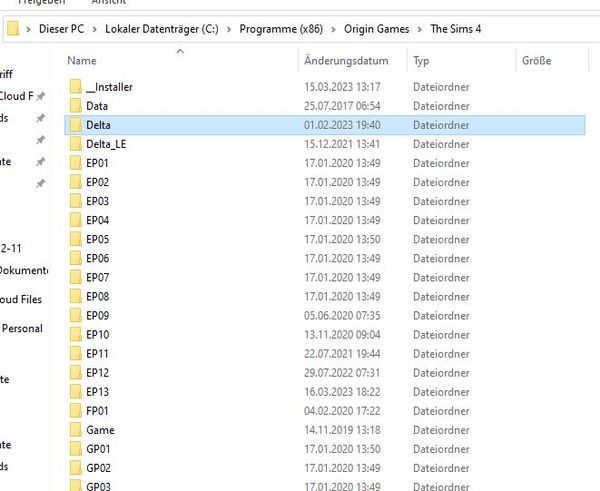Open the Ansicht ribbon tab
The height and width of the screenshot is (491, 600).
point(109,2)
